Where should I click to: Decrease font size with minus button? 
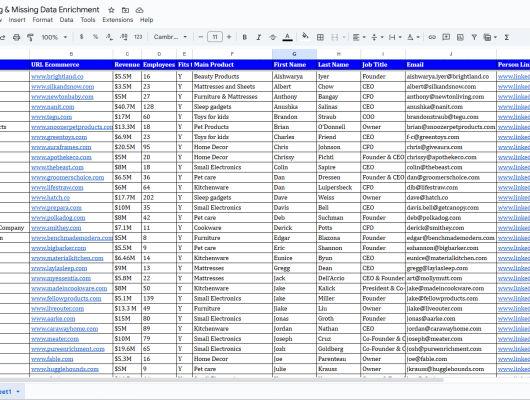201,37
